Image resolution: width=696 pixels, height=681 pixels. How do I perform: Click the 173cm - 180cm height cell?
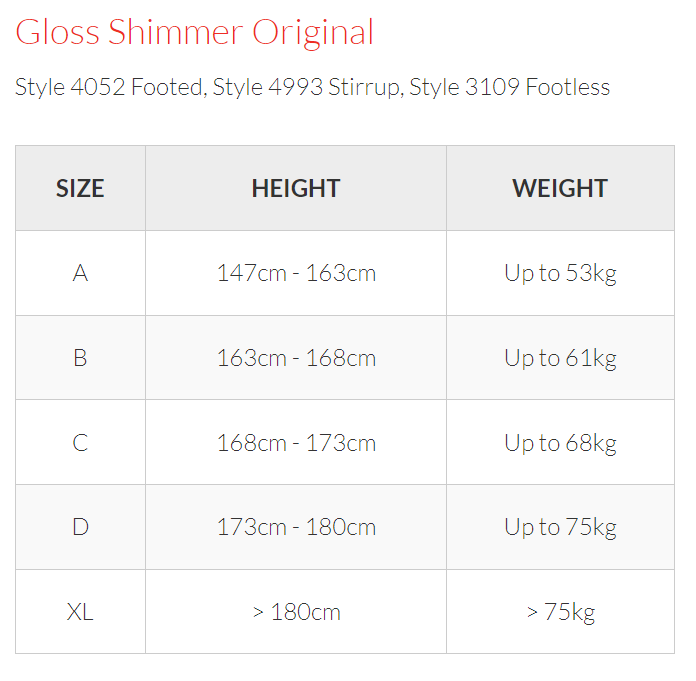296,527
